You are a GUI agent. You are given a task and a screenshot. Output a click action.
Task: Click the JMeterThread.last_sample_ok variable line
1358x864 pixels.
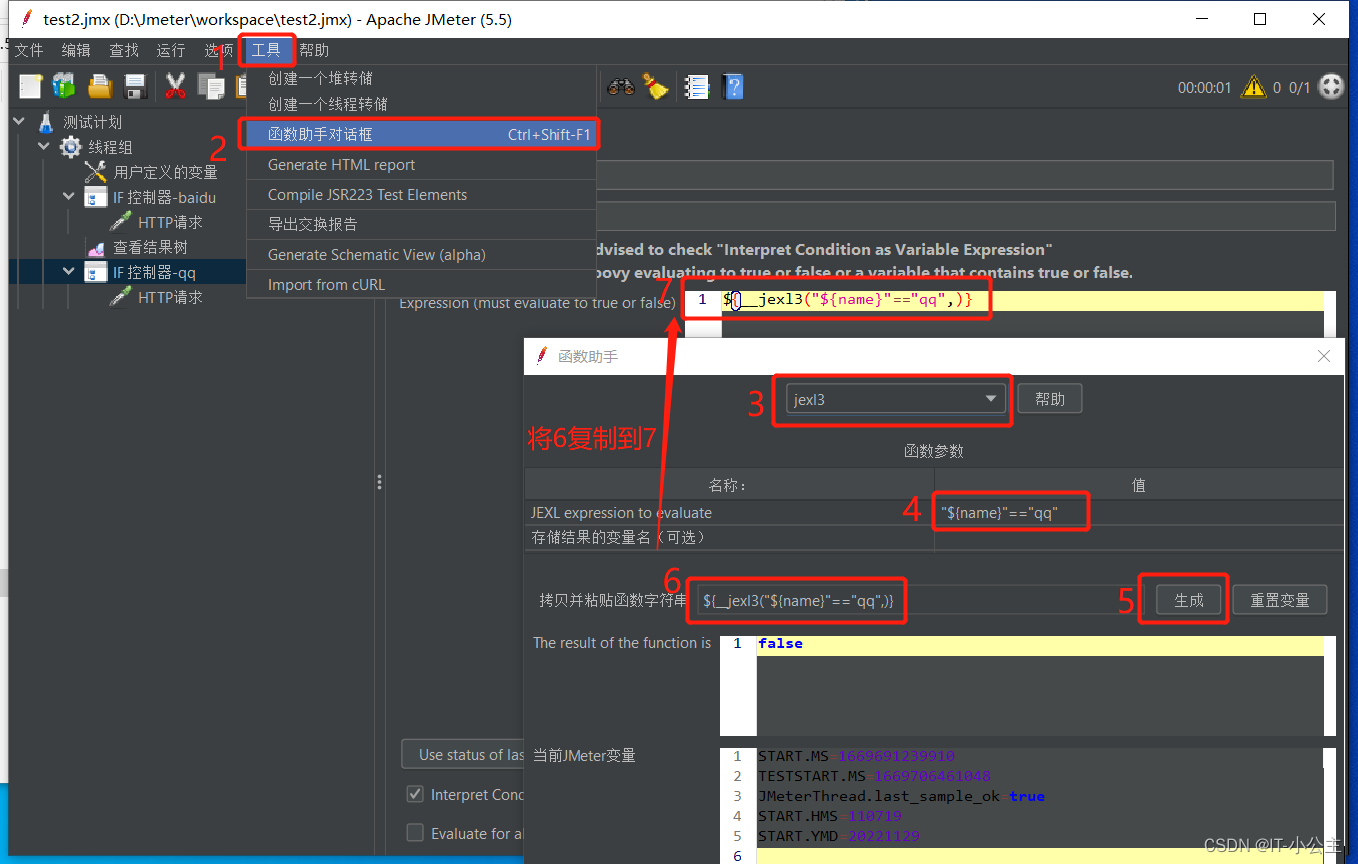coord(901,796)
